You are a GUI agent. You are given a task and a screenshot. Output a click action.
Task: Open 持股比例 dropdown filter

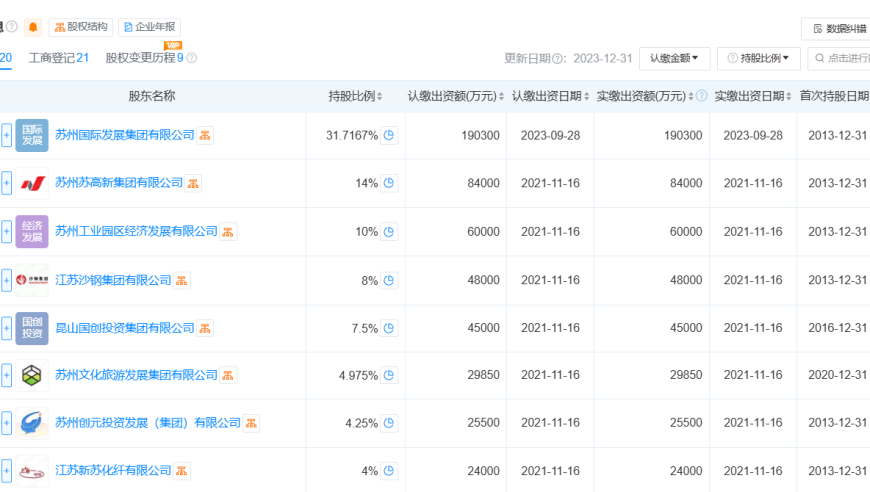[758, 58]
